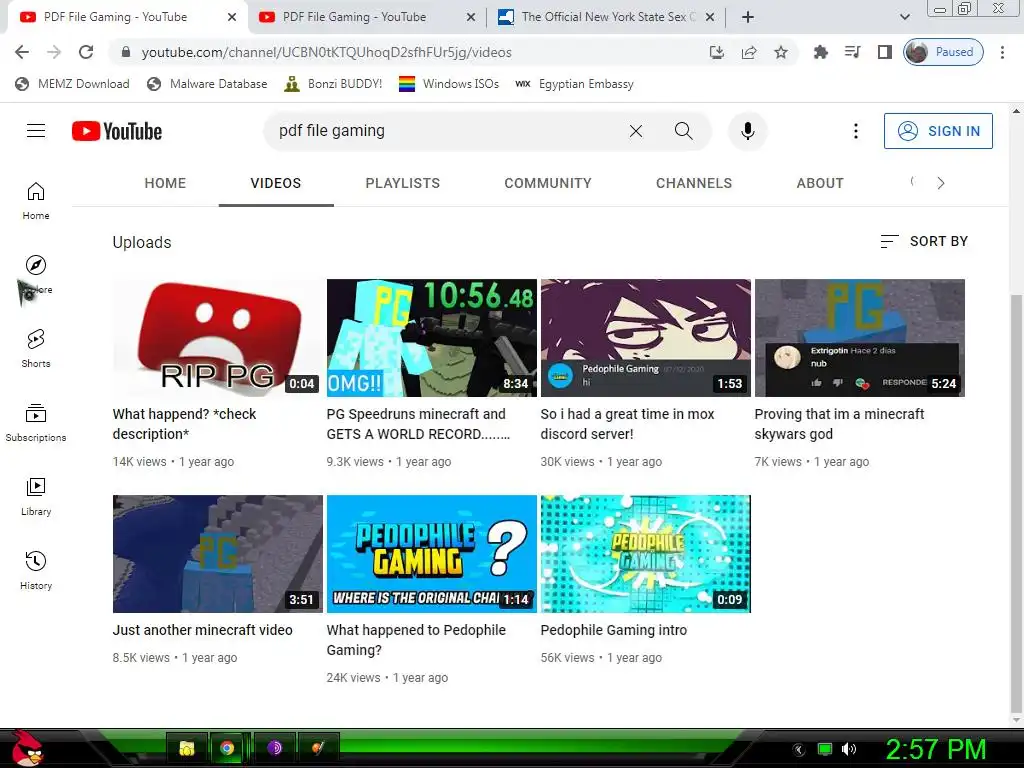1024x768 pixels.
Task: Click the install/download icon in address bar
Action: pyautogui.click(x=716, y=52)
